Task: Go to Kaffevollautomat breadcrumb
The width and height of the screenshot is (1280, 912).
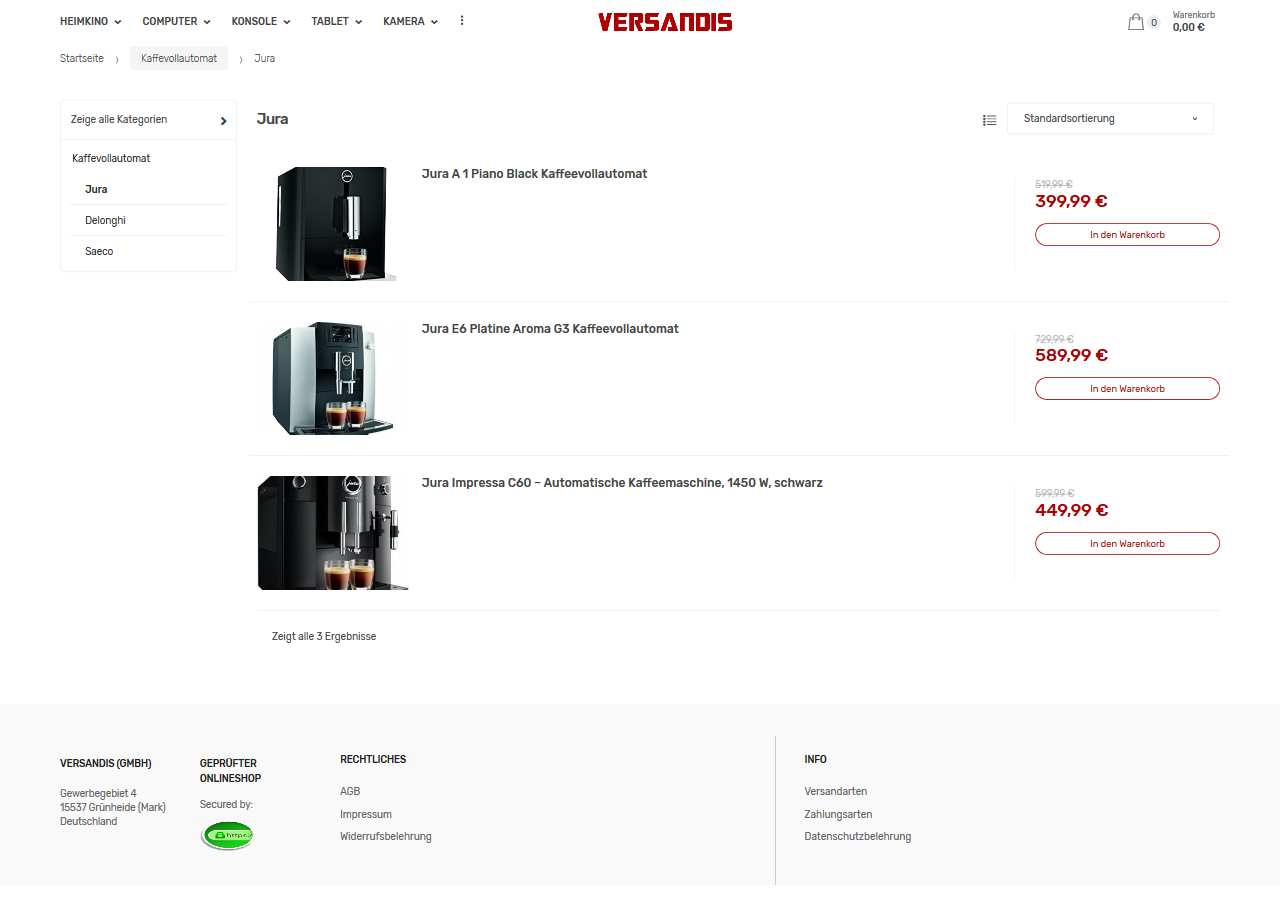Action: click(179, 58)
